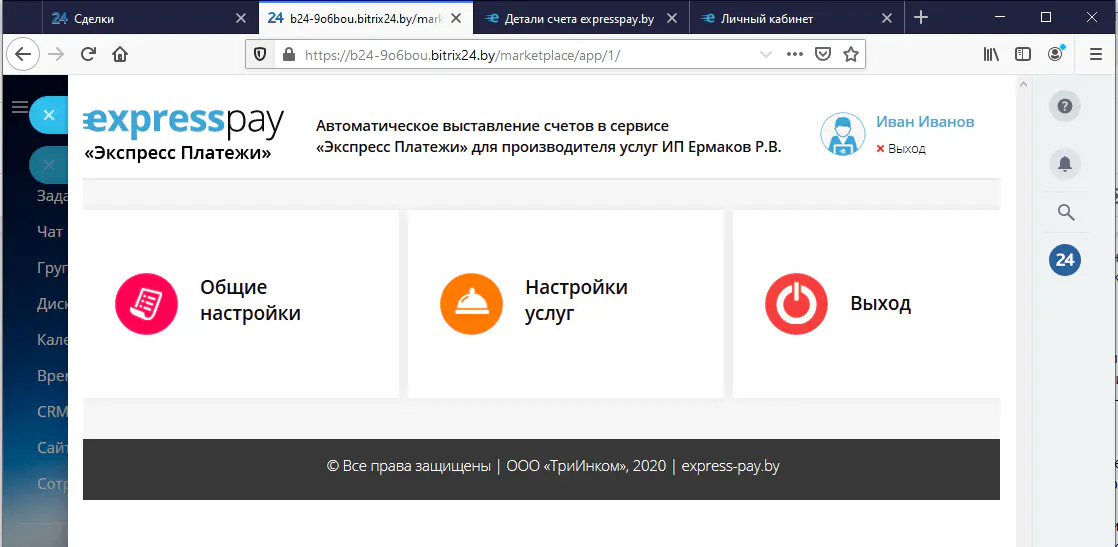
Task: Open the notifications bell icon
Action: [1065, 164]
